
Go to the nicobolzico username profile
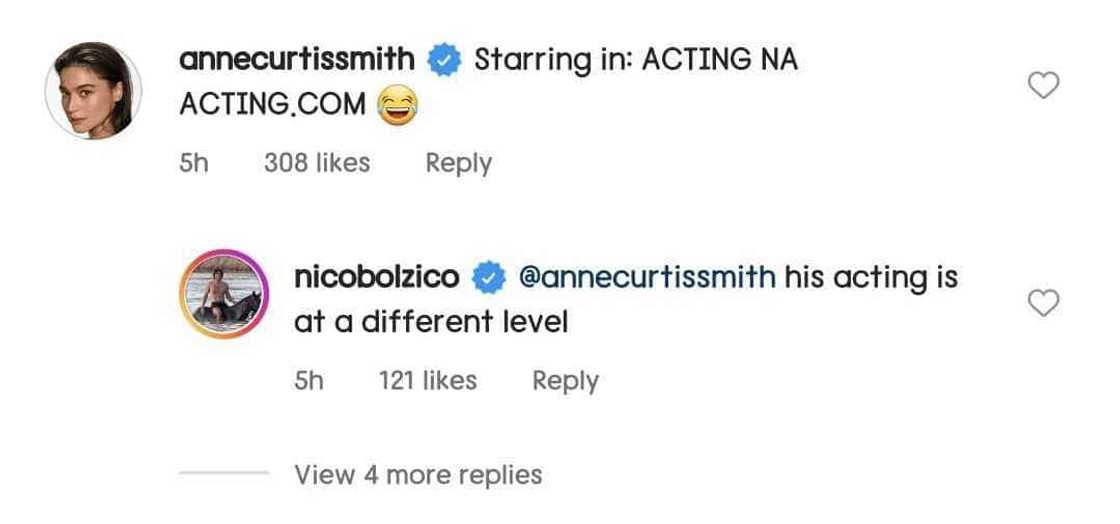(377, 278)
